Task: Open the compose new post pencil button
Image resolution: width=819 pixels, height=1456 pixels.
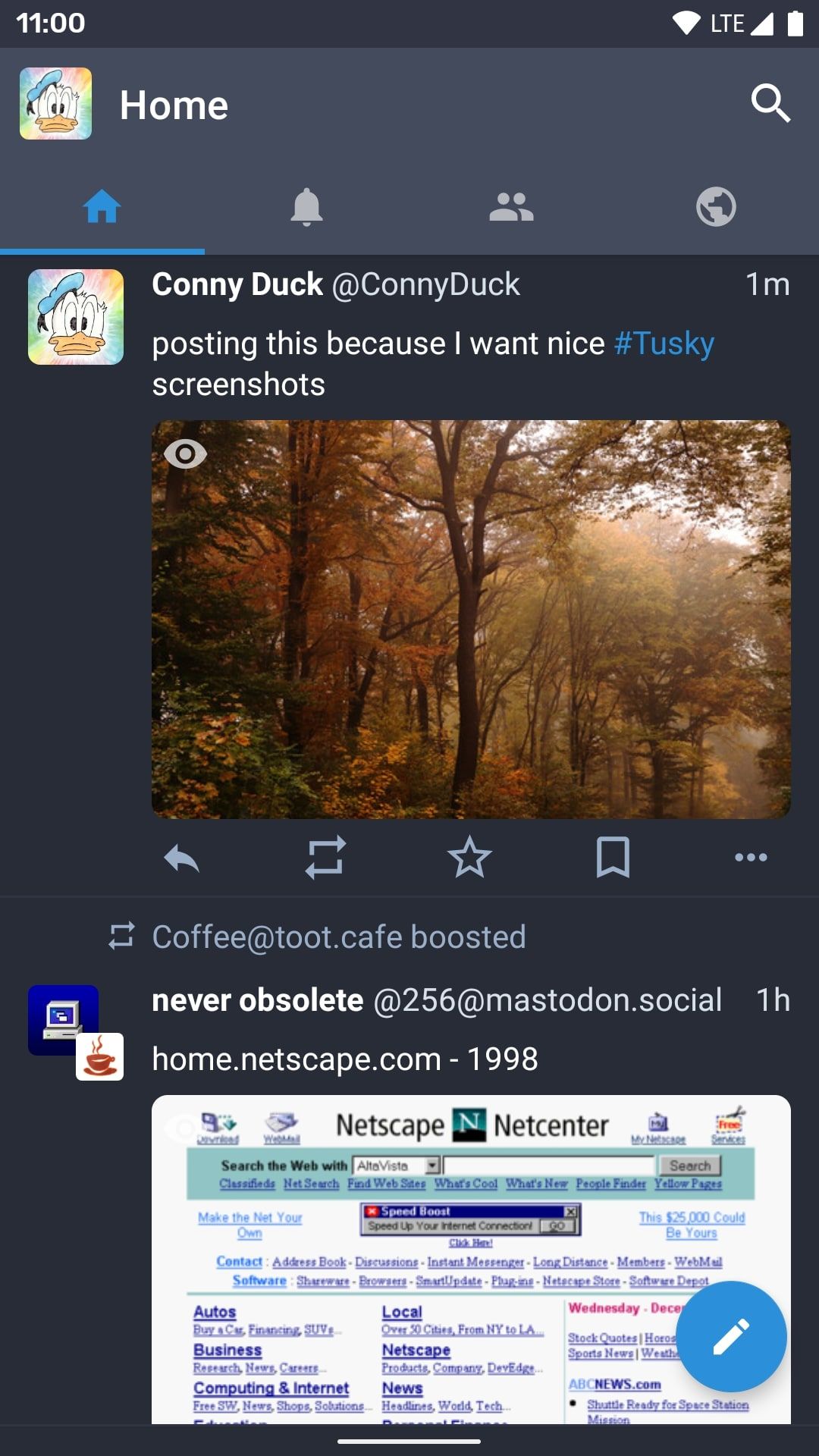Action: click(x=730, y=1337)
